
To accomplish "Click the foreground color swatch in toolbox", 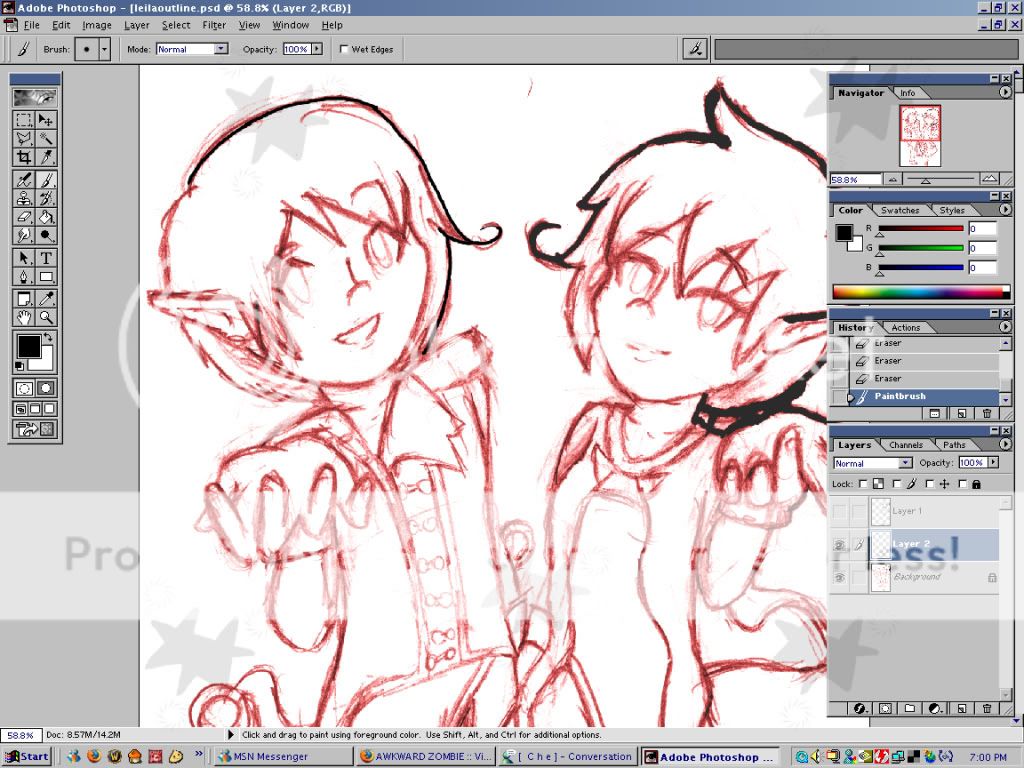I will 28,346.
